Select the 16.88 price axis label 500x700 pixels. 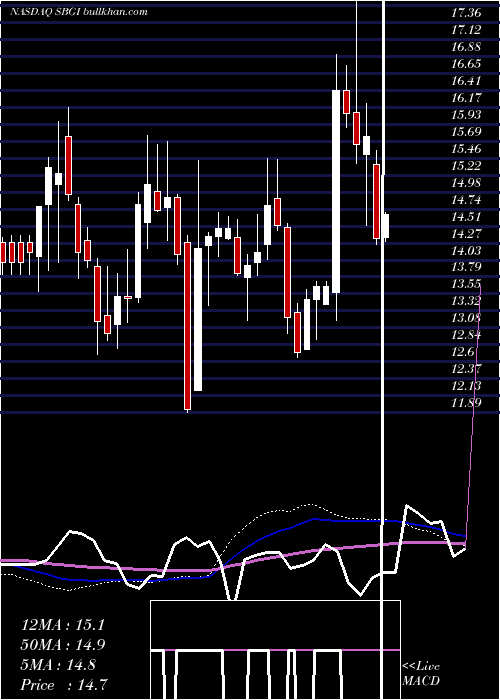tap(466, 47)
